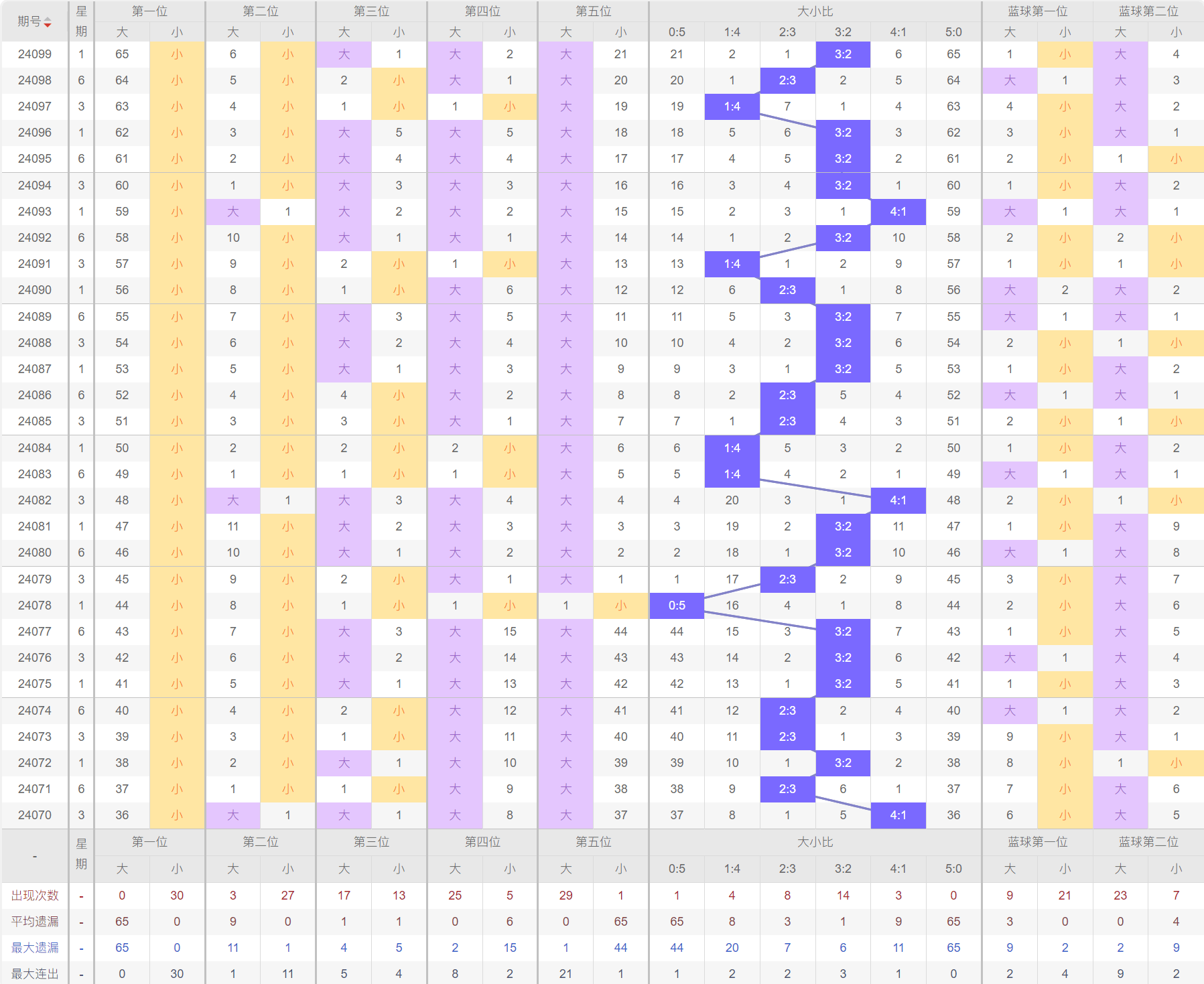1204x984 pixels.
Task: Click period number 24082
Action: click(35, 500)
